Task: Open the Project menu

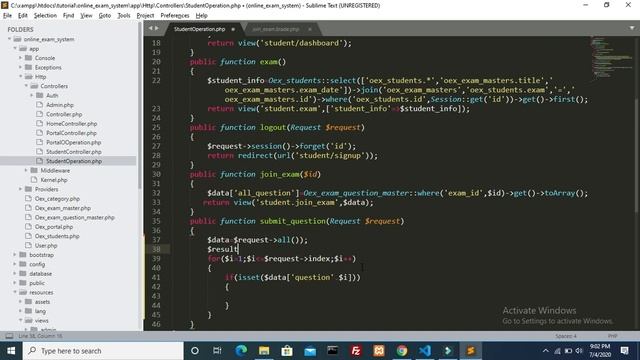Action: [145, 16]
